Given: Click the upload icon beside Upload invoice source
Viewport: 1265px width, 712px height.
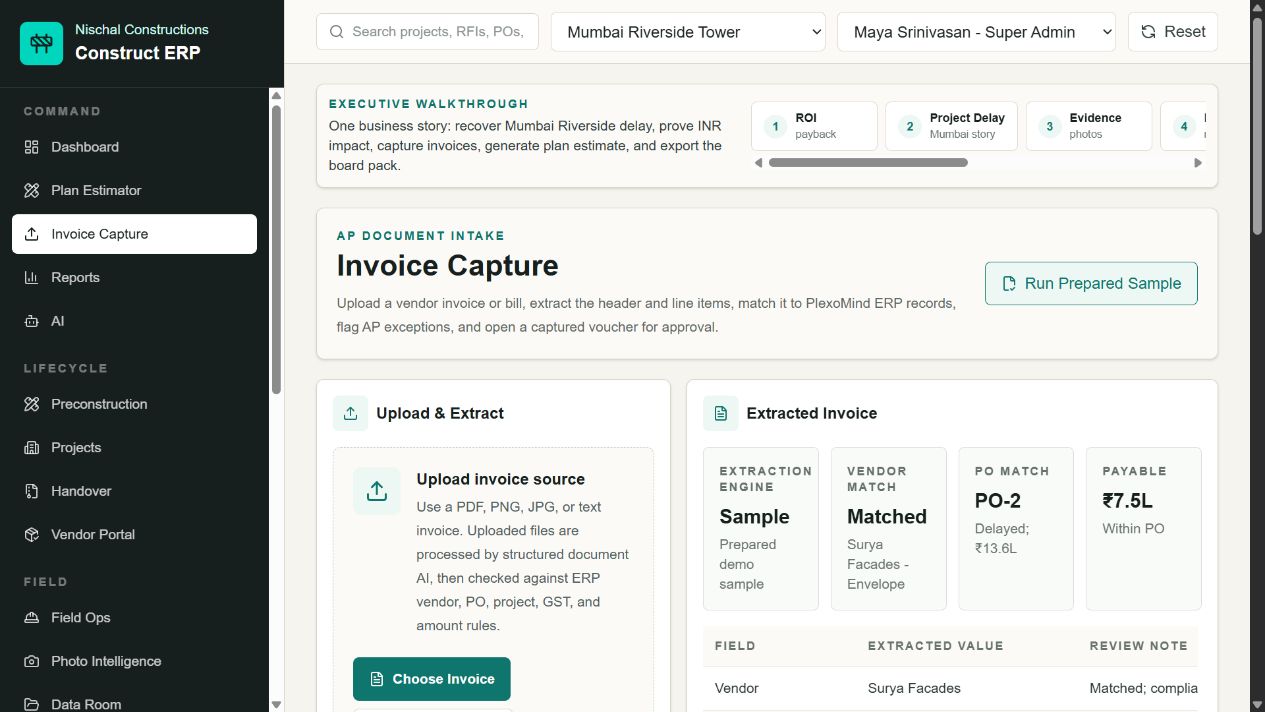Looking at the screenshot, I should click(376, 491).
